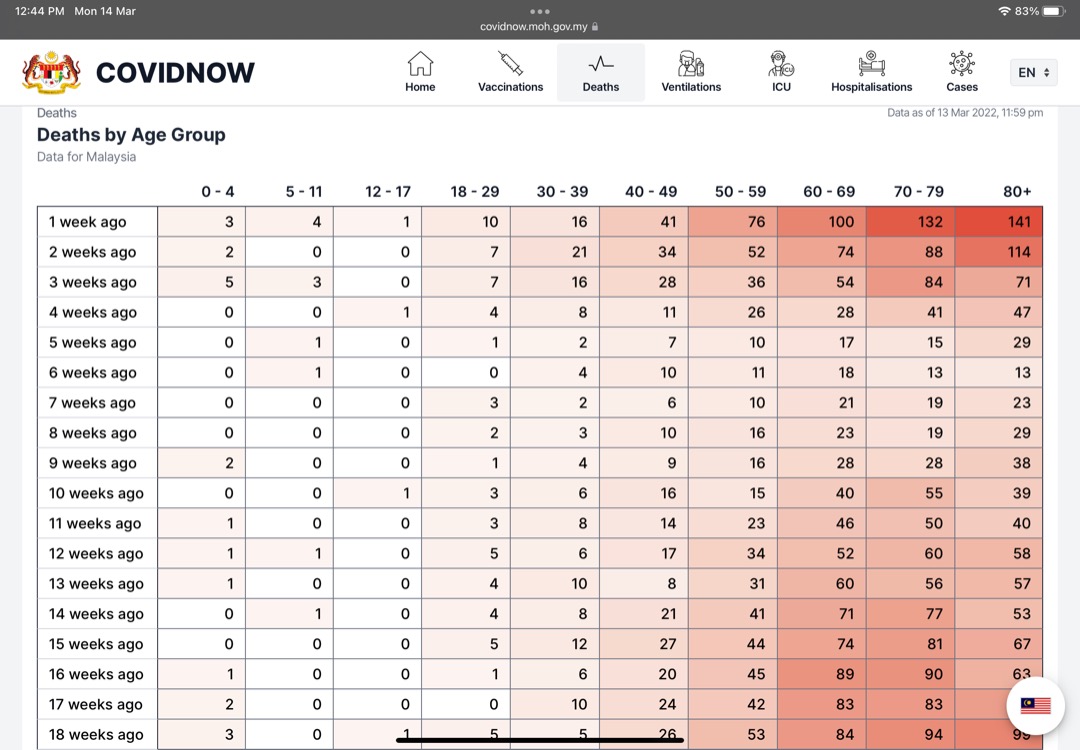Click the '70 - 79' age column header
This screenshot has width=1080, height=750.
coord(918,191)
